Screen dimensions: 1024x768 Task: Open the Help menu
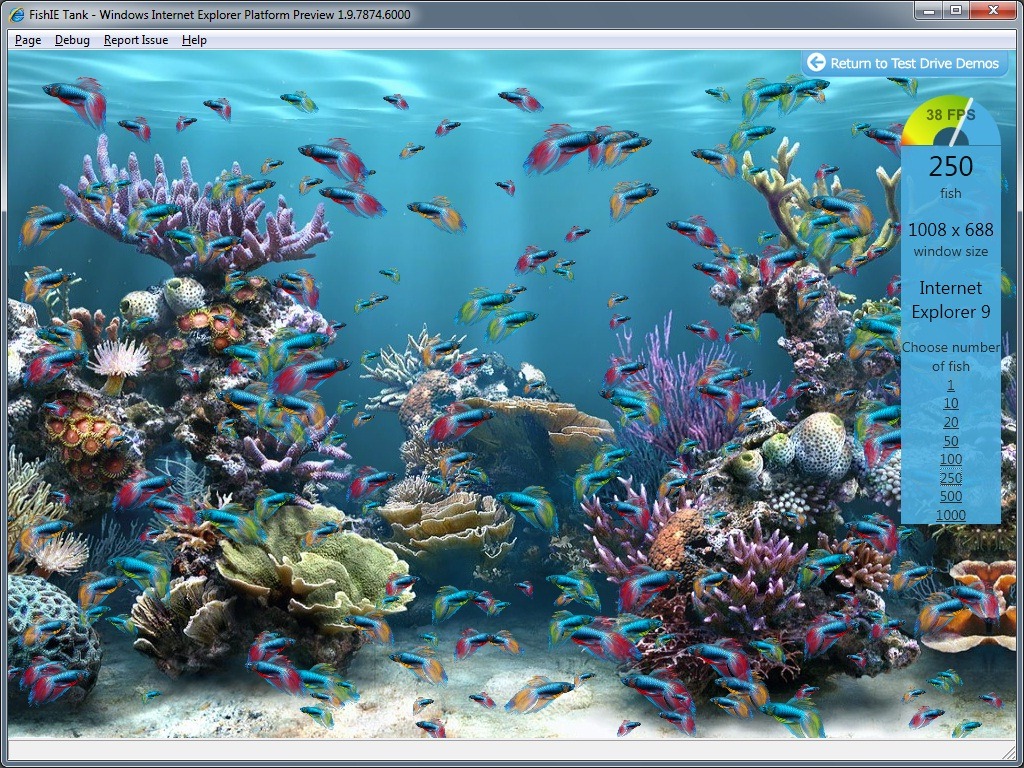point(194,40)
